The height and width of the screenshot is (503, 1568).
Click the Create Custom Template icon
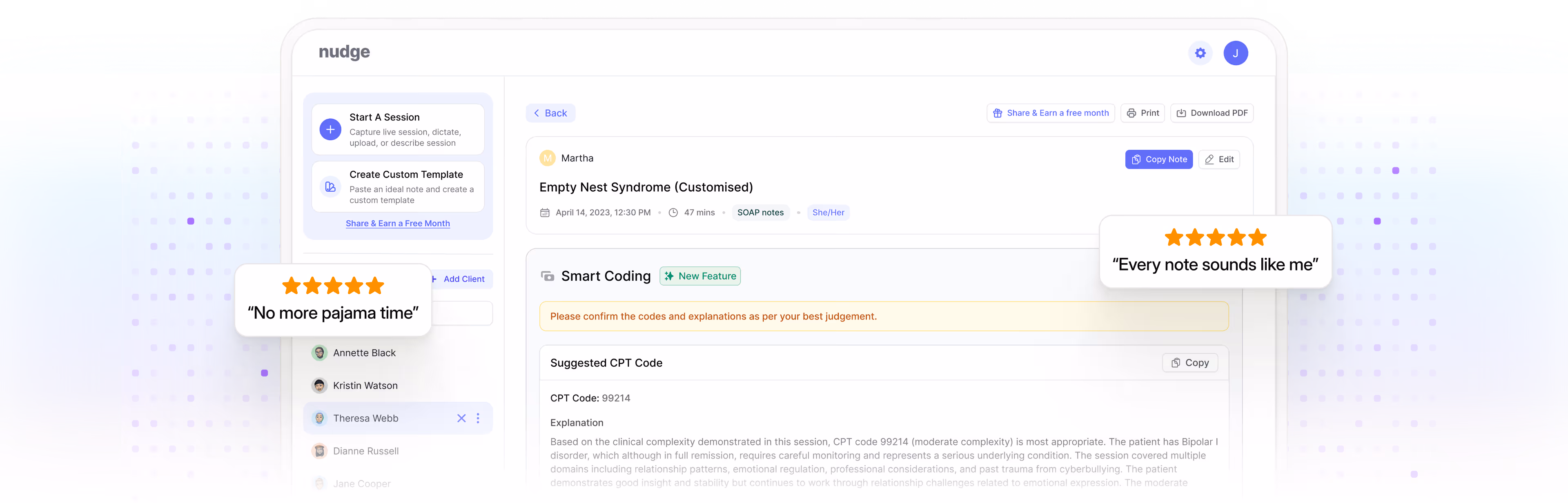point(330,187)
